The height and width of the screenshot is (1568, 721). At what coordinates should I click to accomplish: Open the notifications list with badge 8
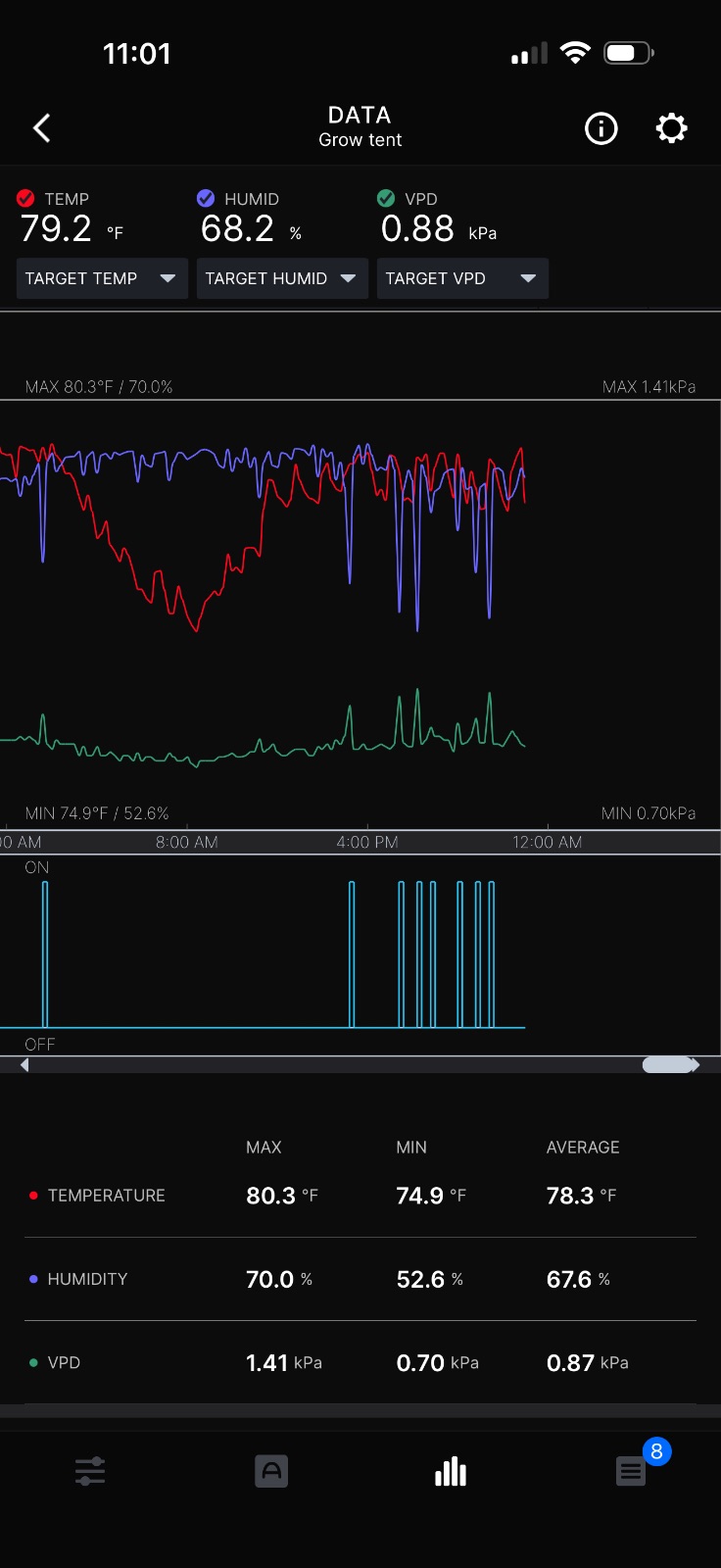631,1471
